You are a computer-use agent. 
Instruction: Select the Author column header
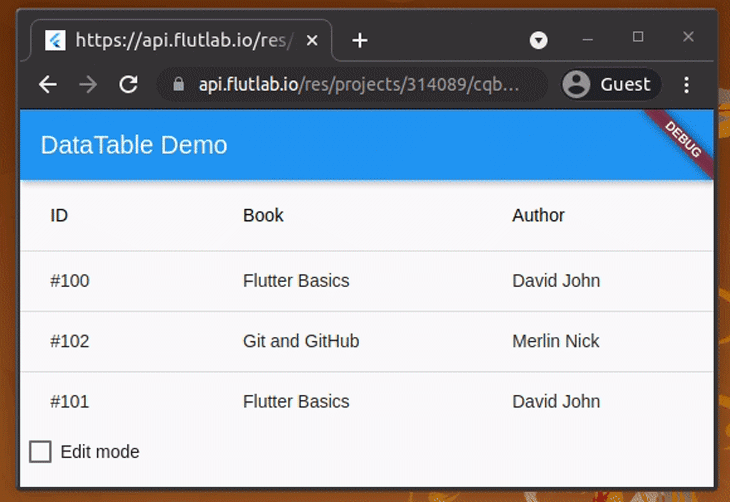coord(538,215)
